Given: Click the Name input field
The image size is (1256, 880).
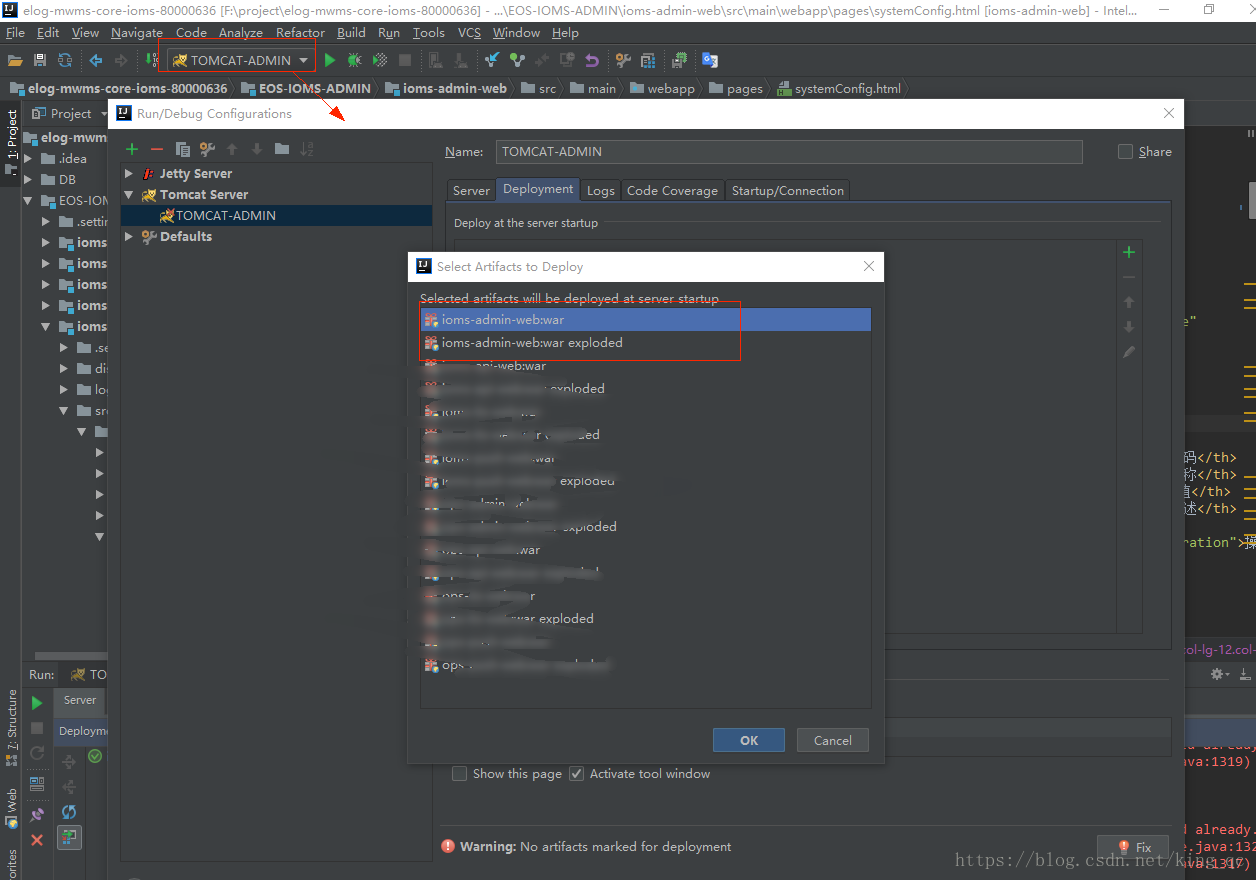Looking at the screenshot, I should (x=789, y=152).
